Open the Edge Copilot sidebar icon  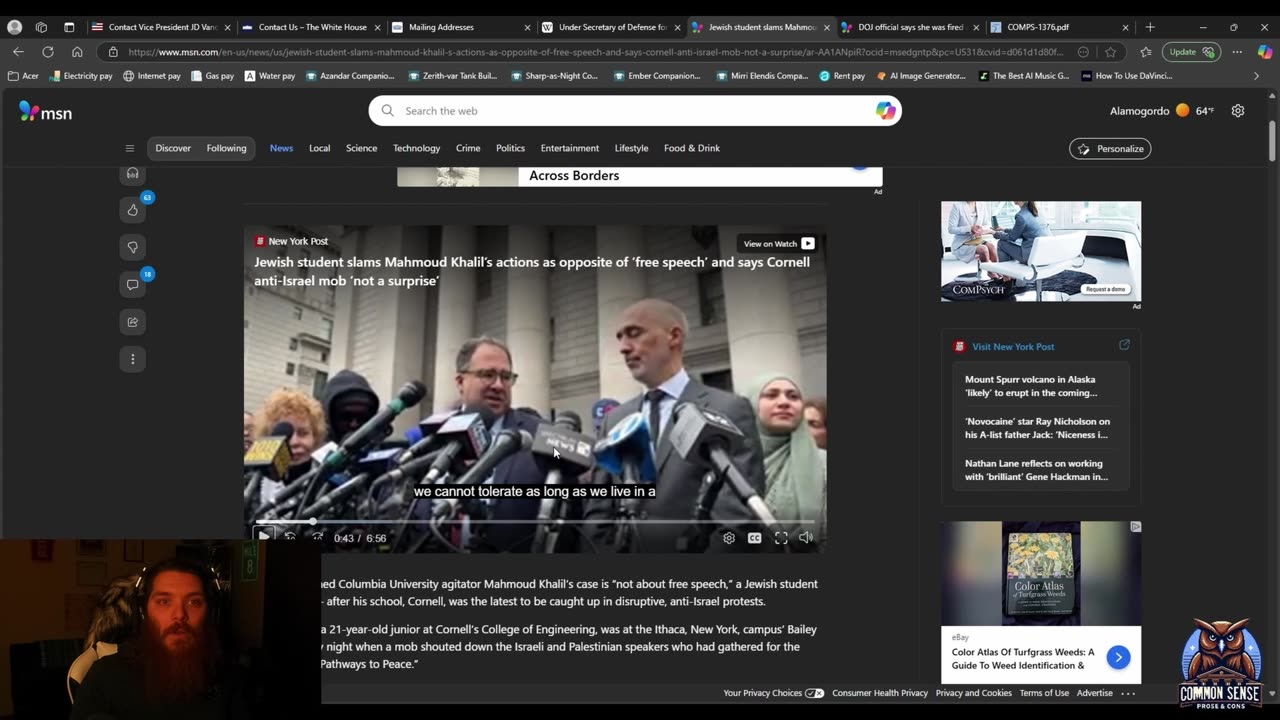pos(1264,52)
